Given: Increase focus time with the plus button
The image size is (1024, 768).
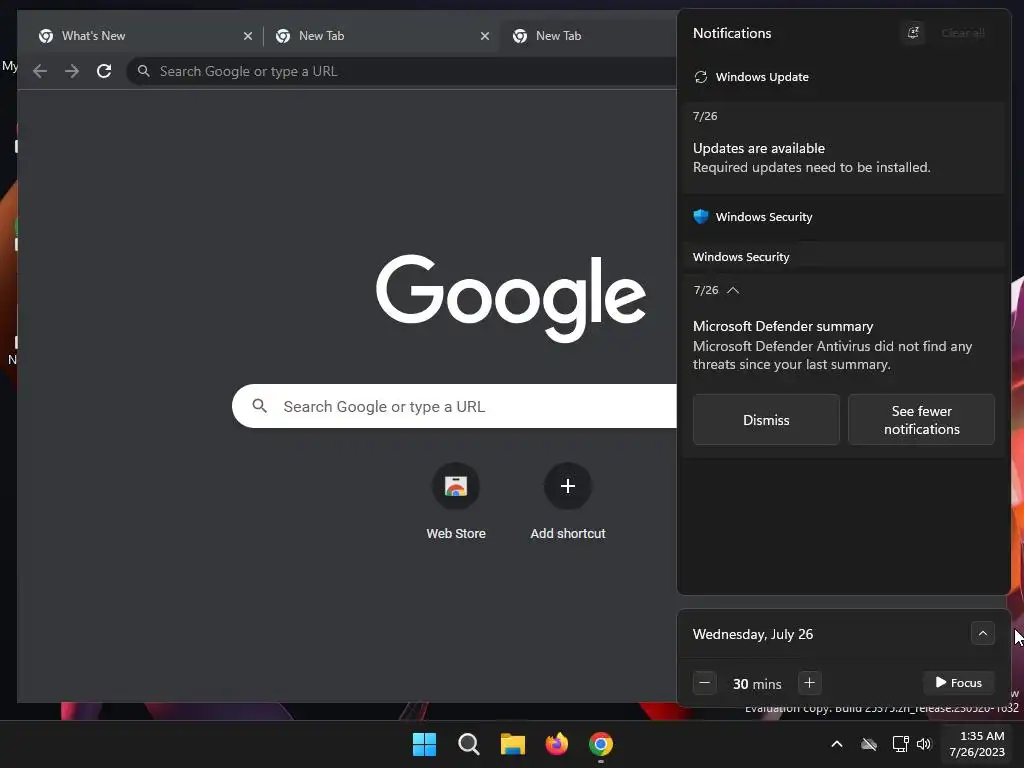Looking at the screenshot, I should [x=809, y=683].
